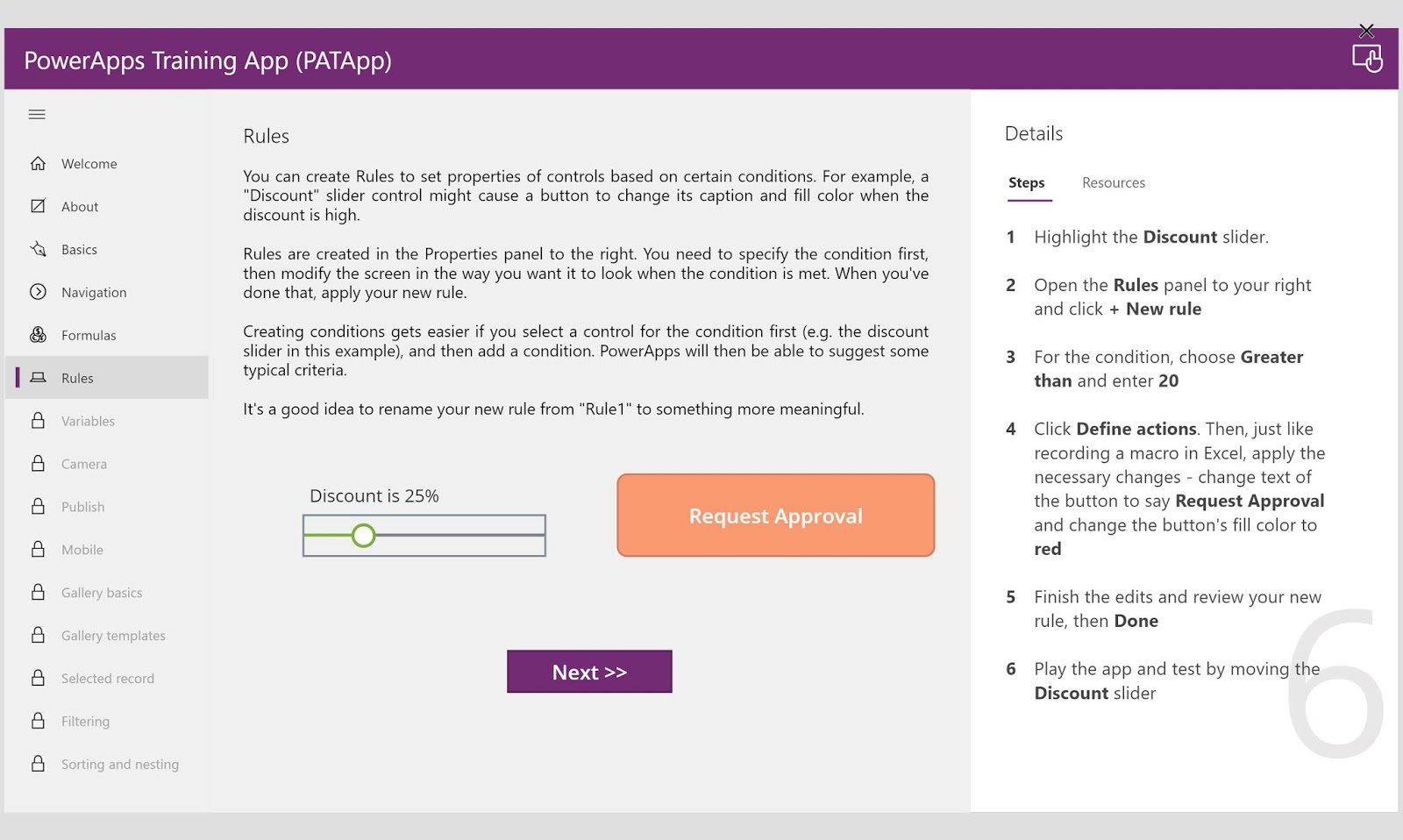The width and height of the screenshot is (1403, 840).
Task: Click the Basics cursor icon
Action: coord(38,249)
